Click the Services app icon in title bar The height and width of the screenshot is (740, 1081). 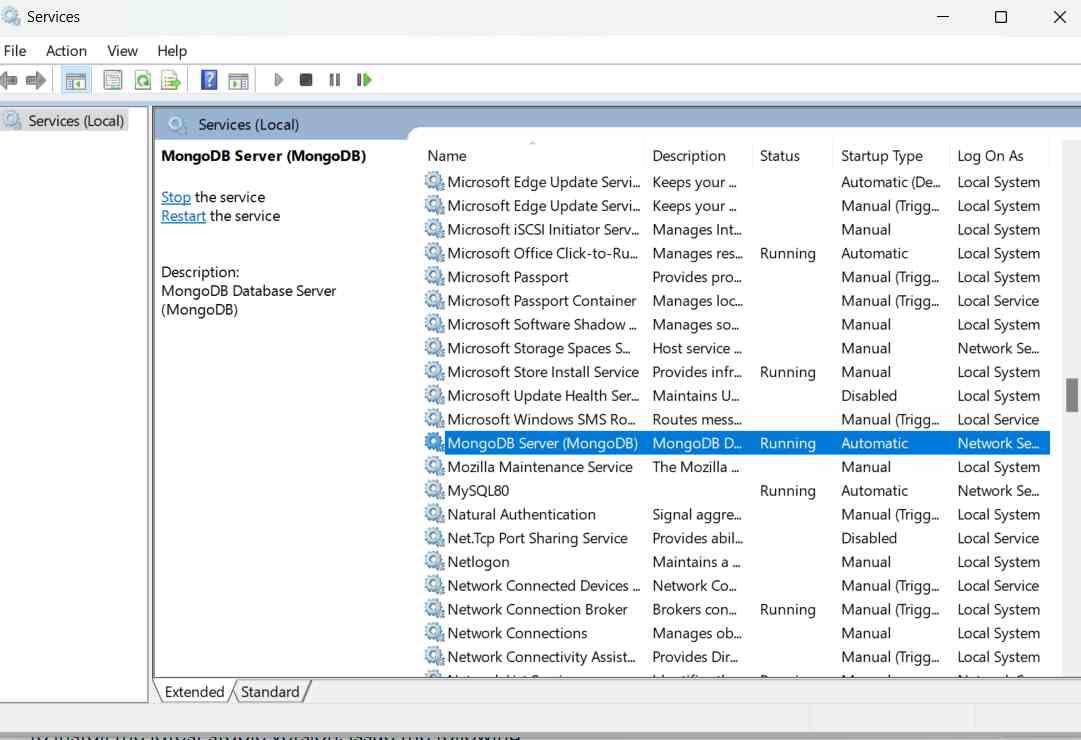[10, 15]
